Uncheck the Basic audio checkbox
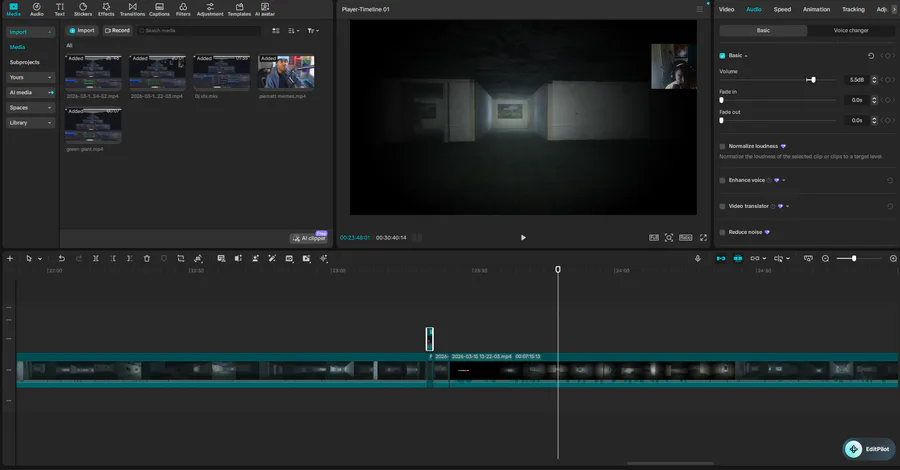 722,56
